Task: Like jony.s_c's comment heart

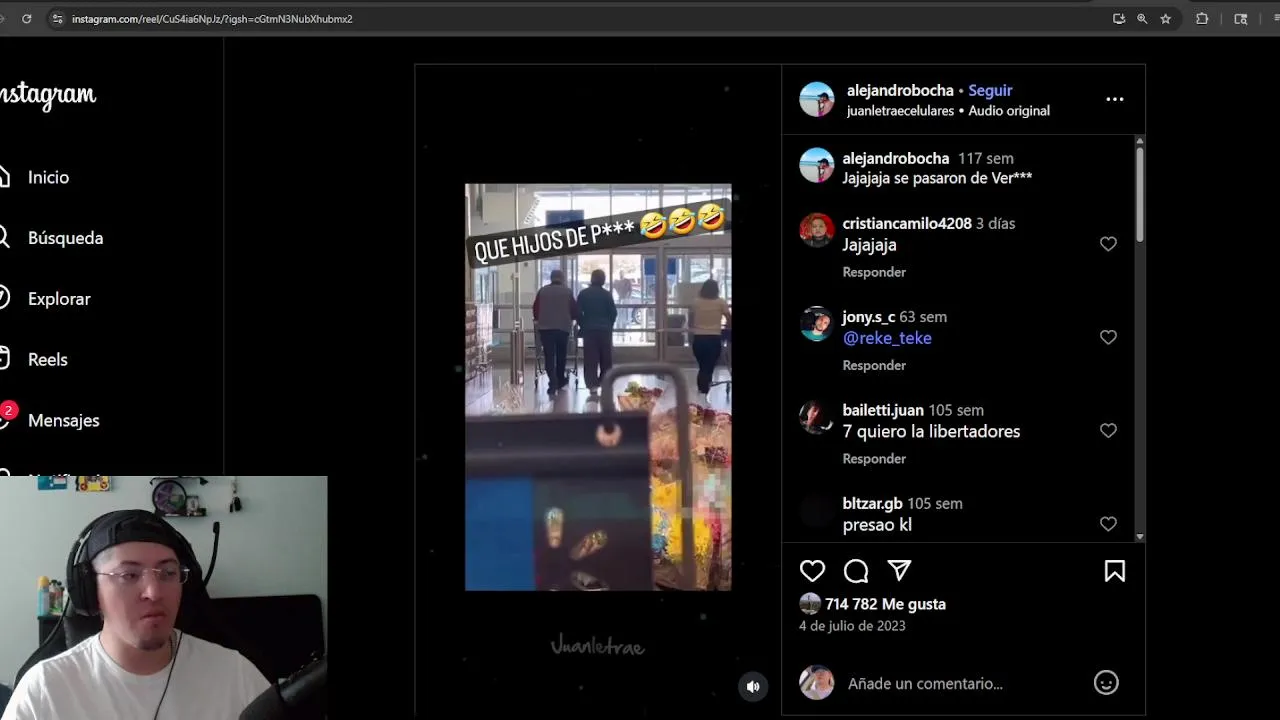Action: coord(1108,337)
